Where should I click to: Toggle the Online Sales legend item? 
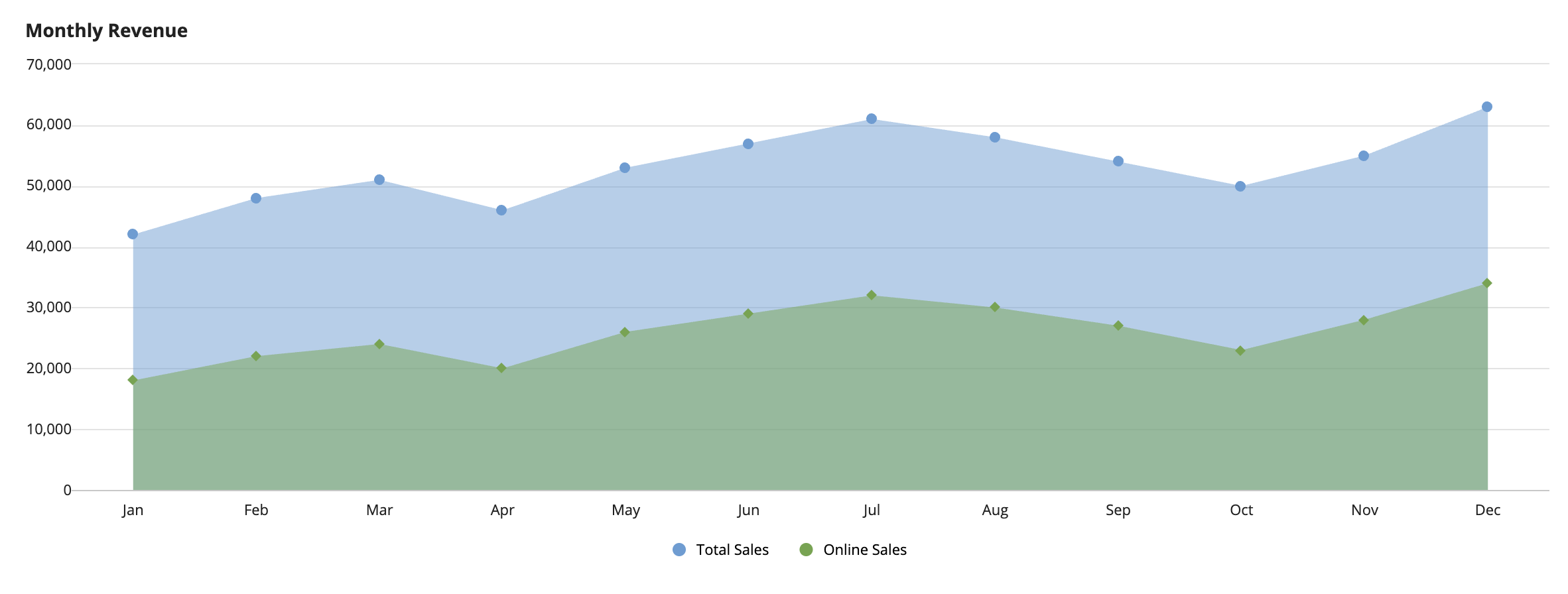(x=853, y=550)
